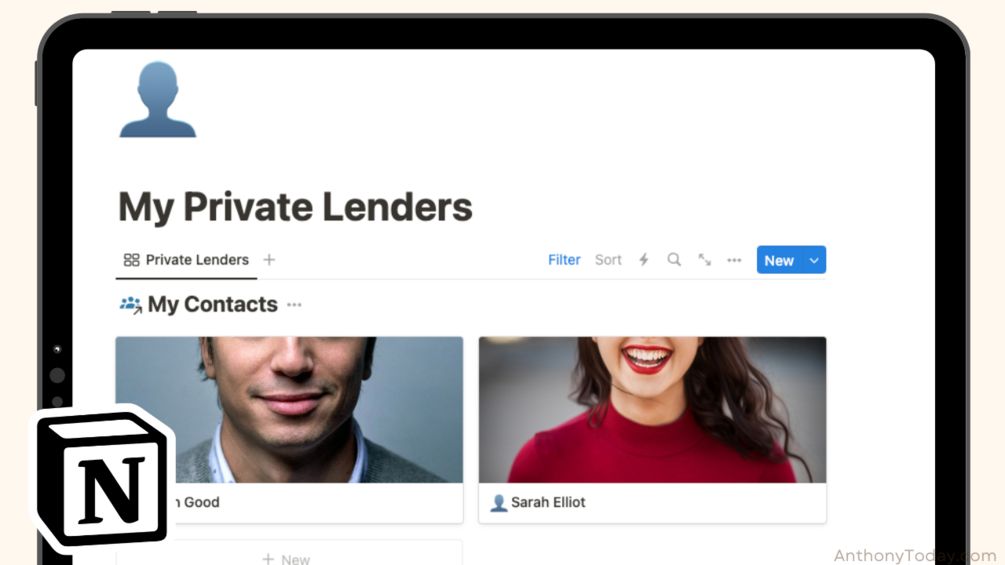Open the Sort options
Viewport: 1005px width, 565px height.
click(608, 259)
